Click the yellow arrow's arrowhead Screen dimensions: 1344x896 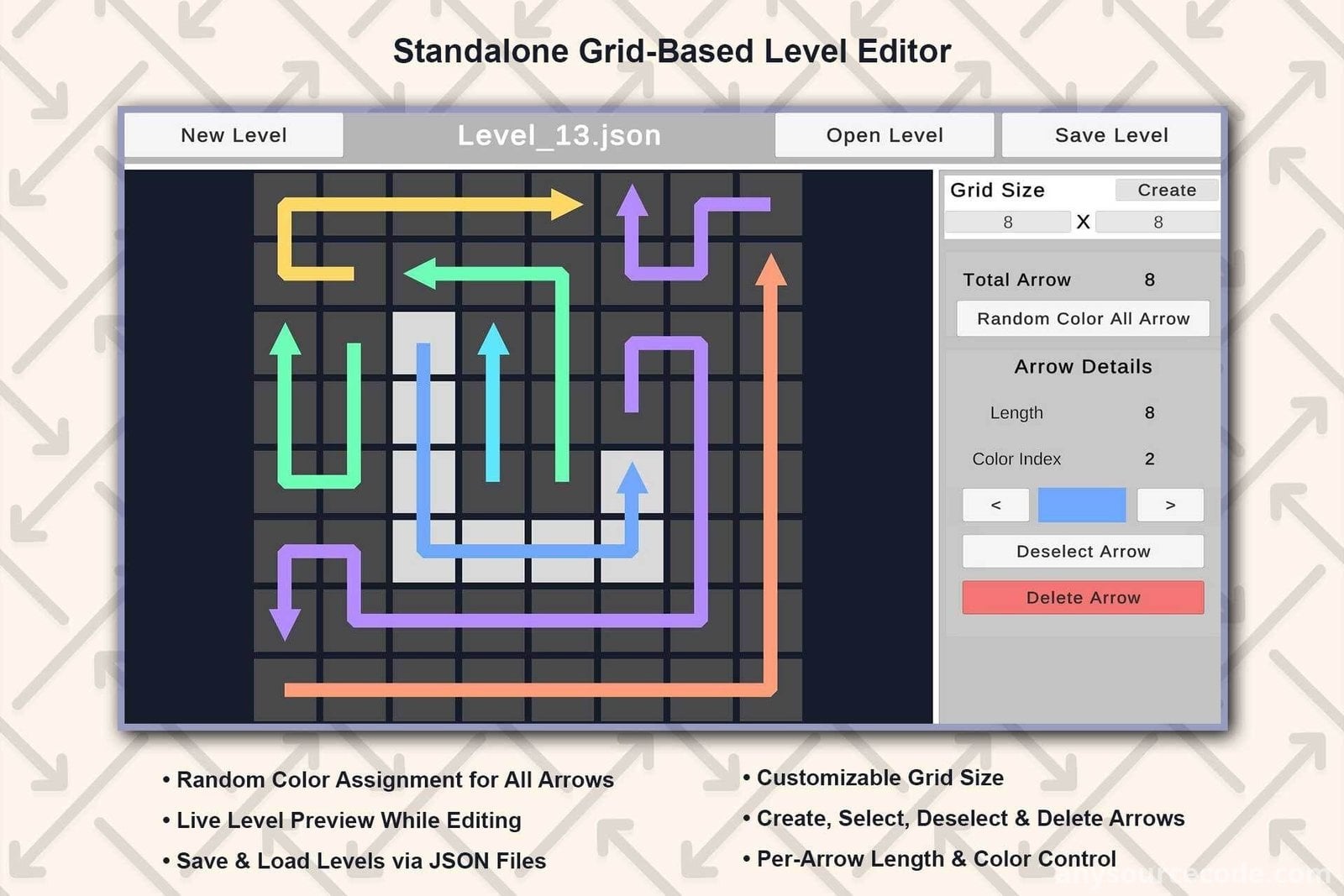click(567, 204)
